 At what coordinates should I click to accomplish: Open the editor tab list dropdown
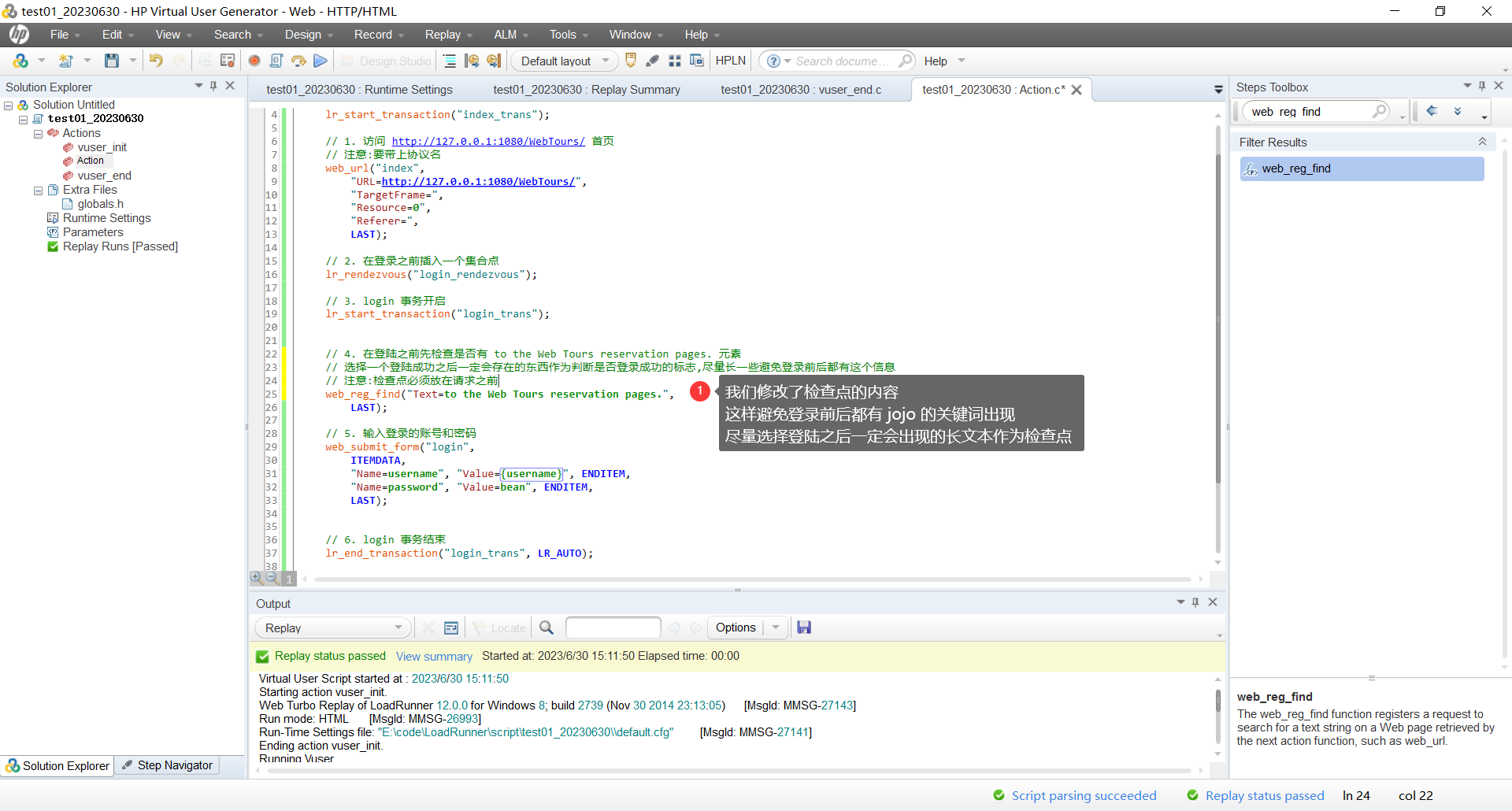[x=1218, y=90]
